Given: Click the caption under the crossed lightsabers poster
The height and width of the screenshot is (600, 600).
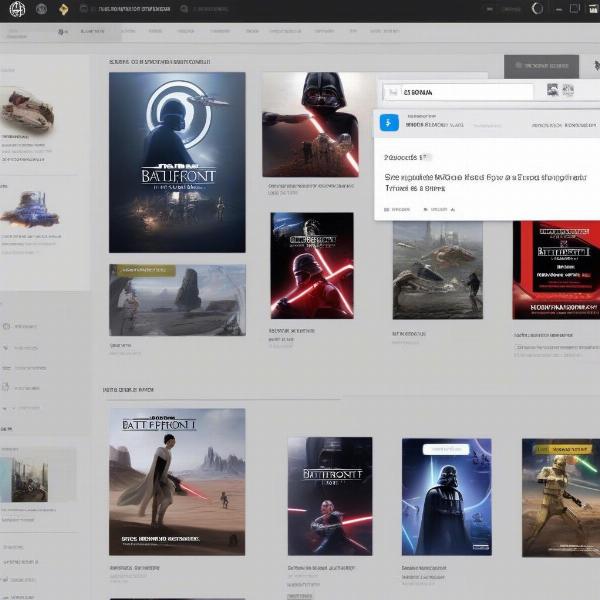Looking at the screenshot, I should pyautogui.click(x=291, y=331).
